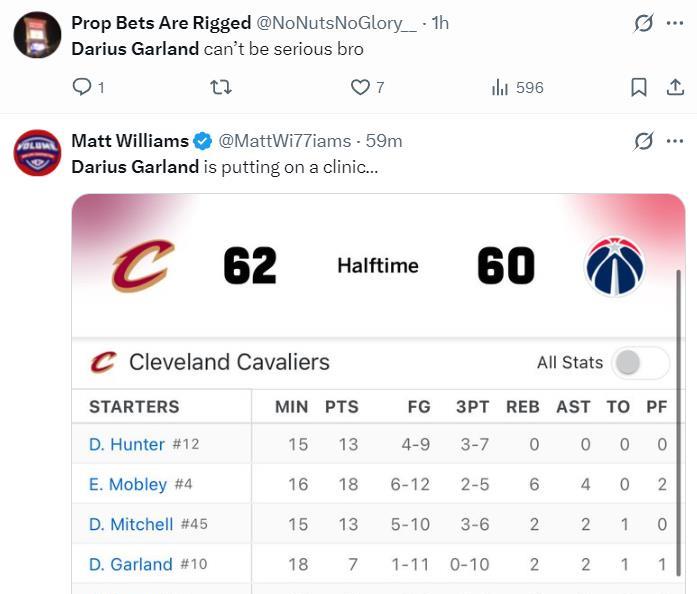Screen dimensions: 697x594
Task: Open Matt Williams profile name link
Action: pyautogui.click(x=129, y=141)
